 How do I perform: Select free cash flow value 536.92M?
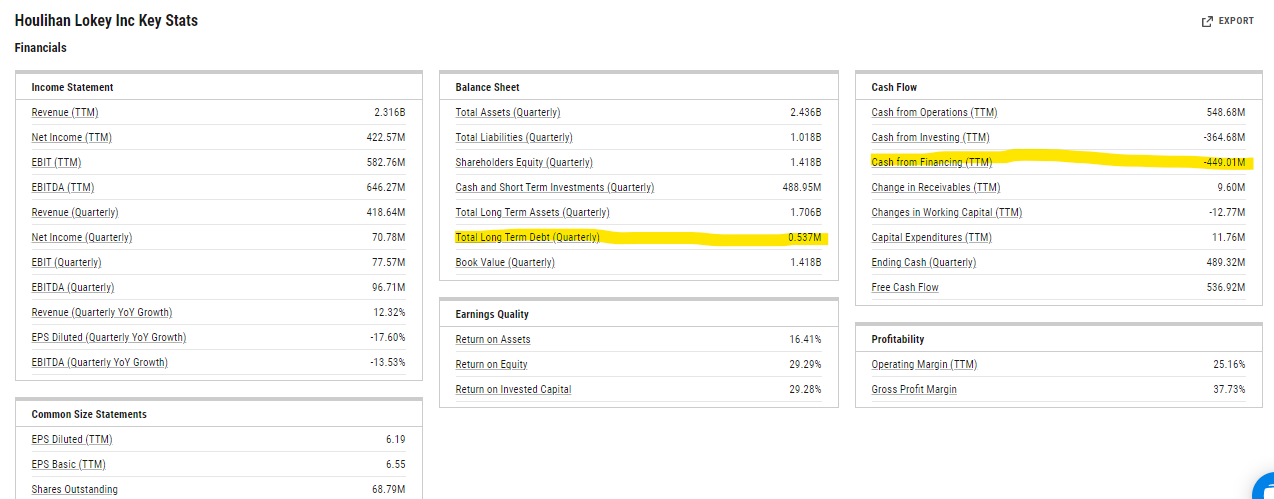tap(1227, 287)
